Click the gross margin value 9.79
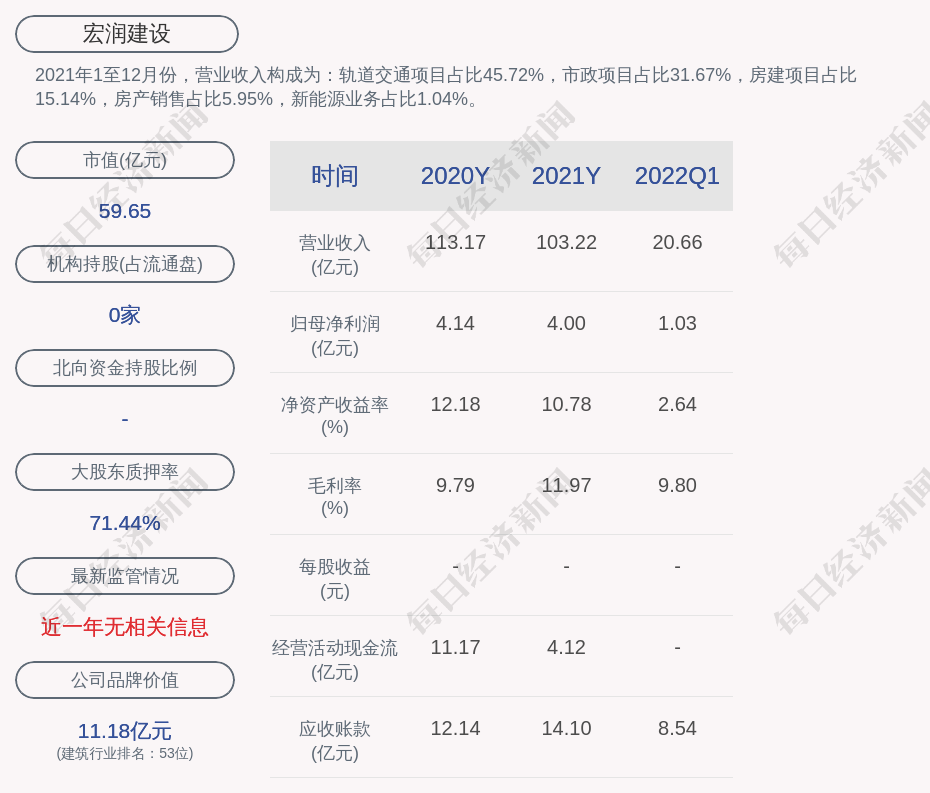930x793 pixels. (x=456, y=485)
